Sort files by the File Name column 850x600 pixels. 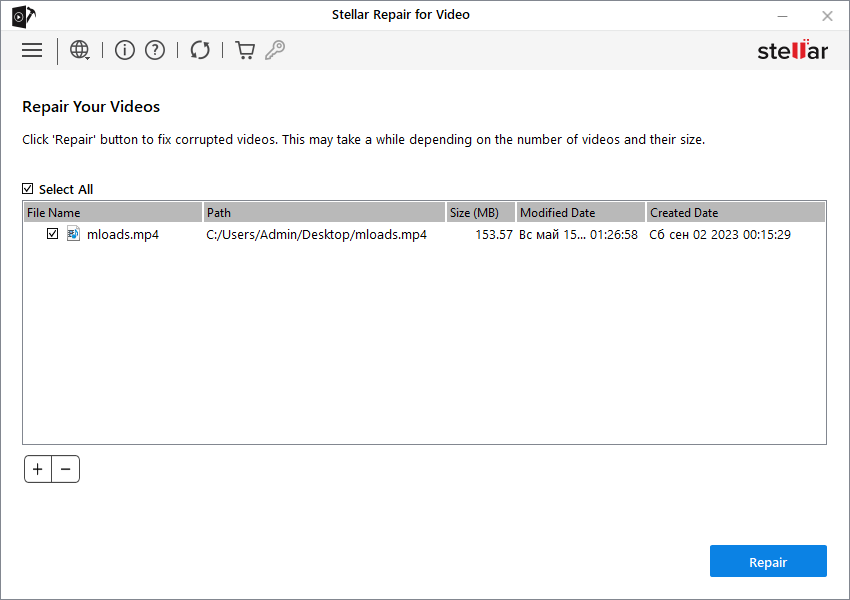pos(110,212)
